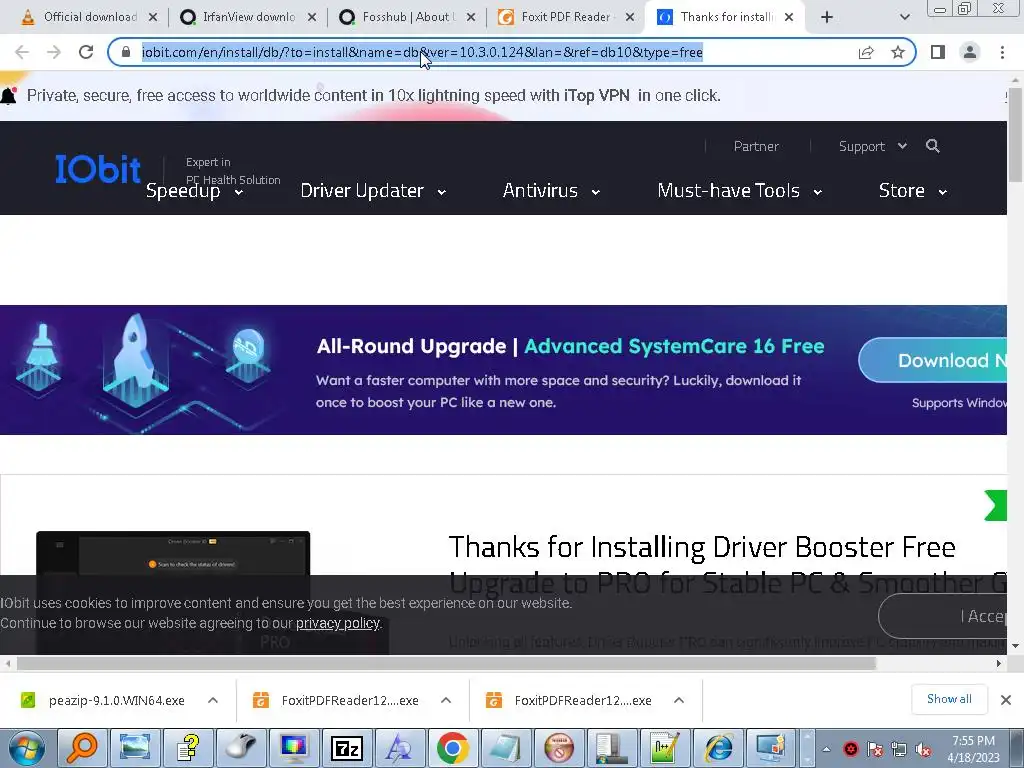Expand options for first FoxitPDFReader download
This screenshot has height=768, width=1024.
pyautogui.click(x=446, y=700)
